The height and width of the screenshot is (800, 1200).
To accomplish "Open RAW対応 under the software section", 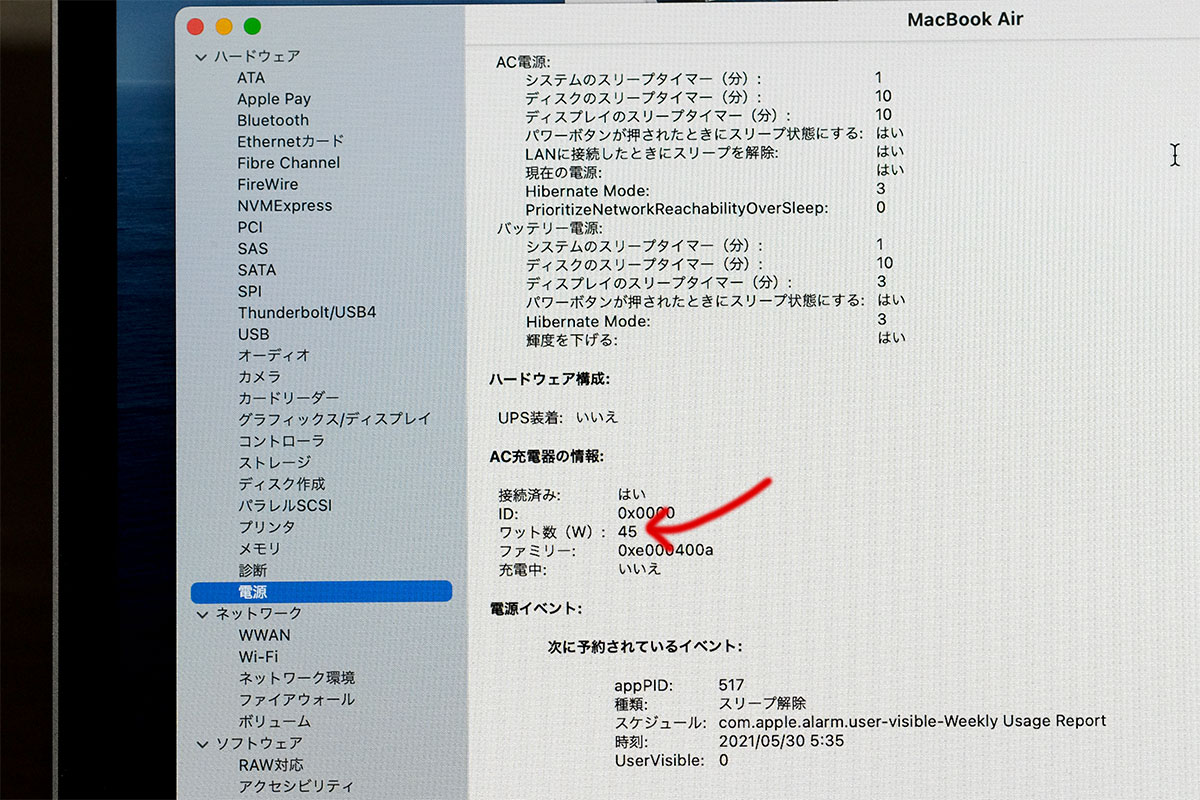I will 271,765.
